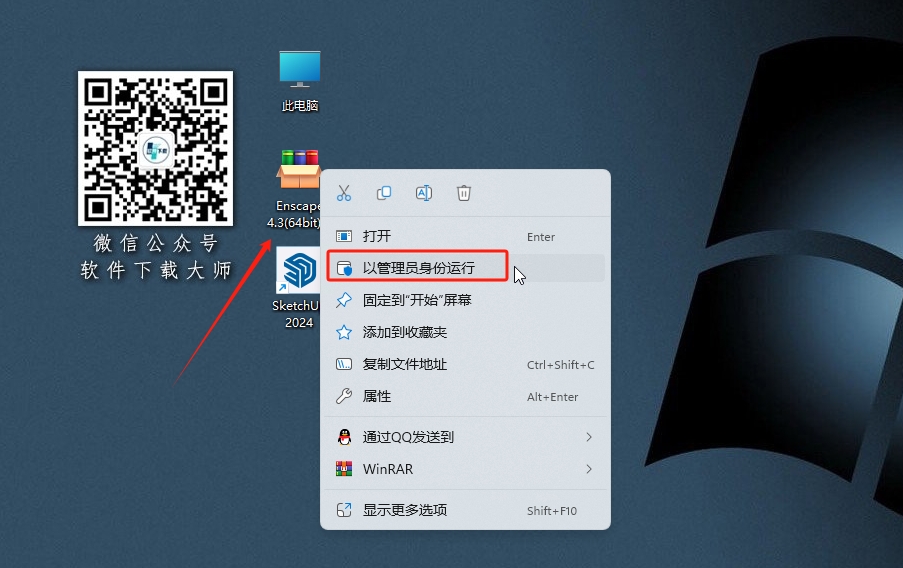Image resolution: width=903 pixels, height=568 pixels.
Task: Click the star icon beside 添加到收藏夹
Action: 344,332
